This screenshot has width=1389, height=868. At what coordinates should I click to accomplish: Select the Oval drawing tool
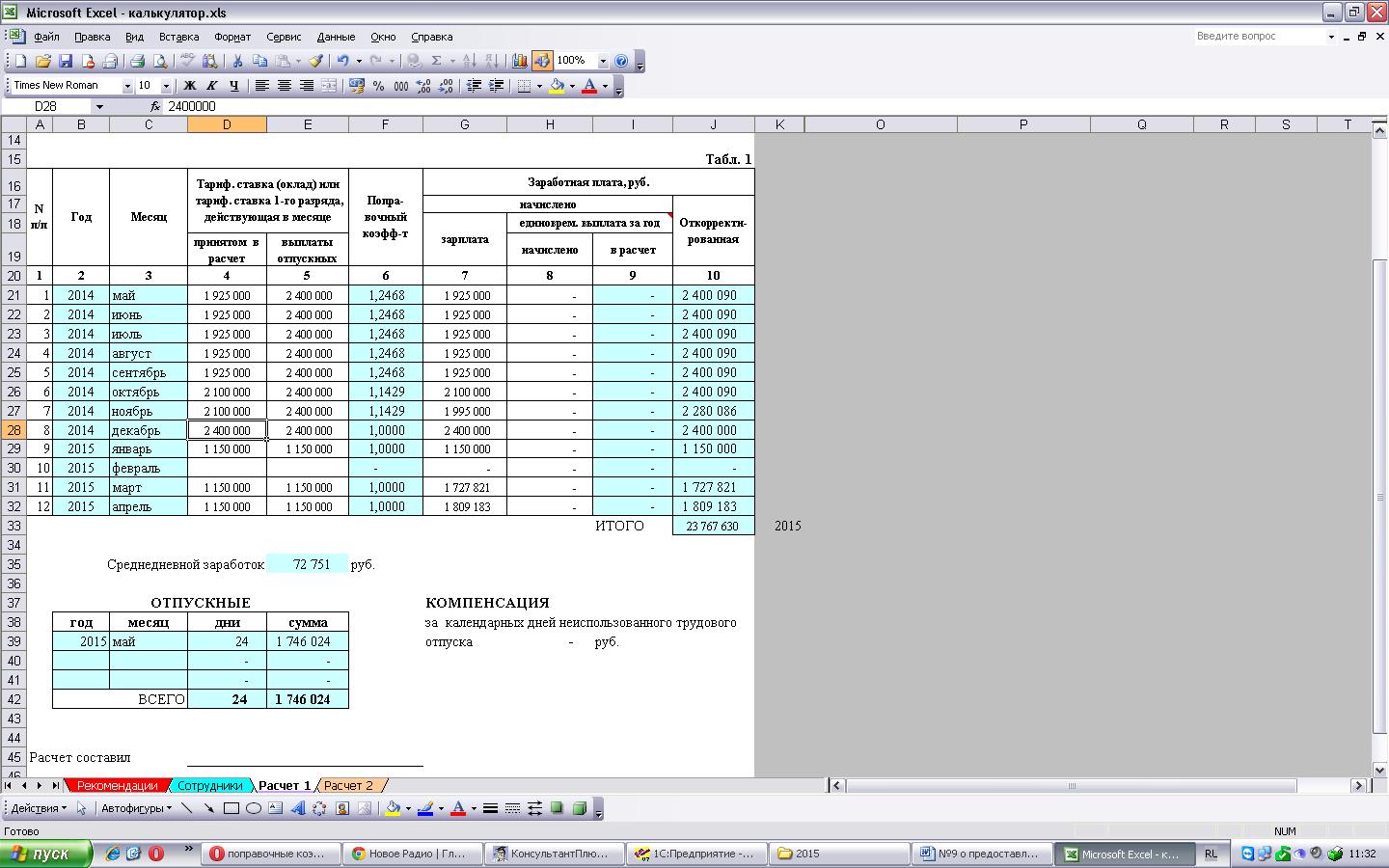point(254,808)
